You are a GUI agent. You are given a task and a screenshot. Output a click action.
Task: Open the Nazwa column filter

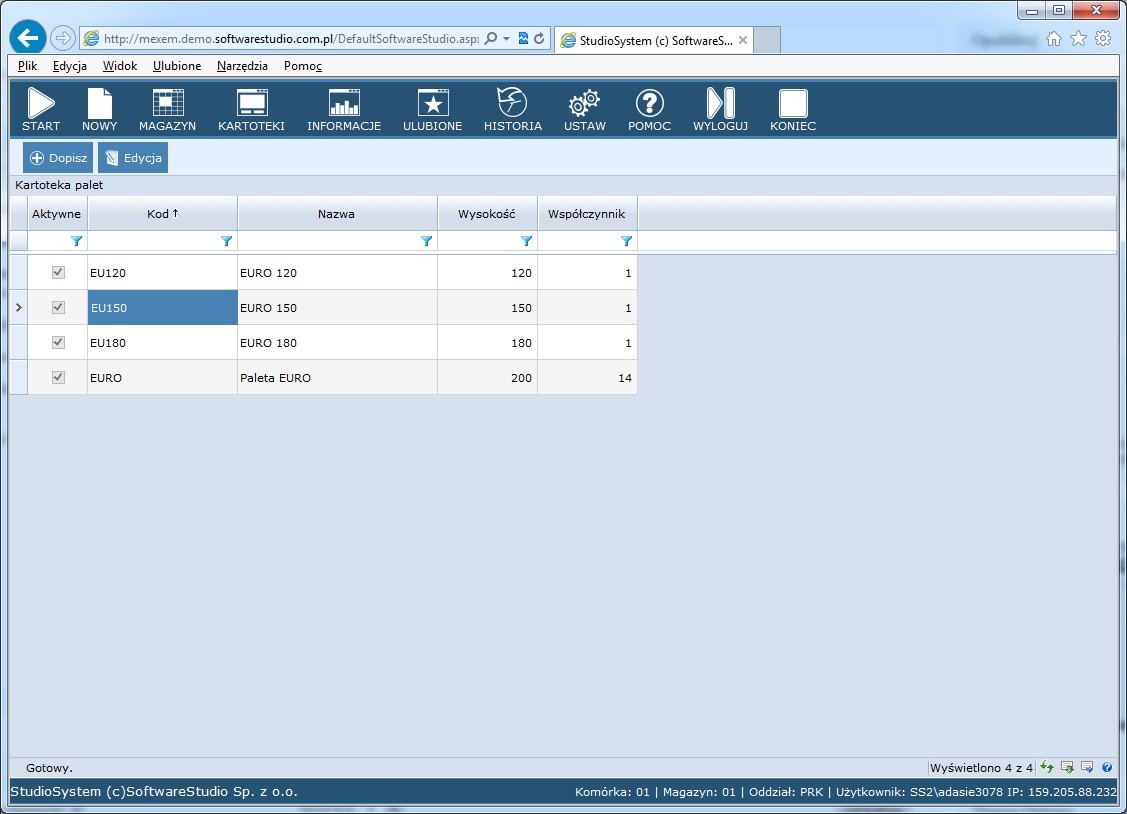(x=426, y=241)
